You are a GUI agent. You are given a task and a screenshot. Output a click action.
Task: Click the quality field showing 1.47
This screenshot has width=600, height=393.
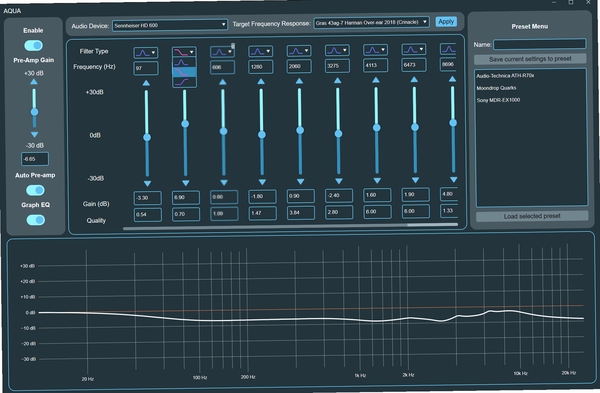(x=262, y=213)
